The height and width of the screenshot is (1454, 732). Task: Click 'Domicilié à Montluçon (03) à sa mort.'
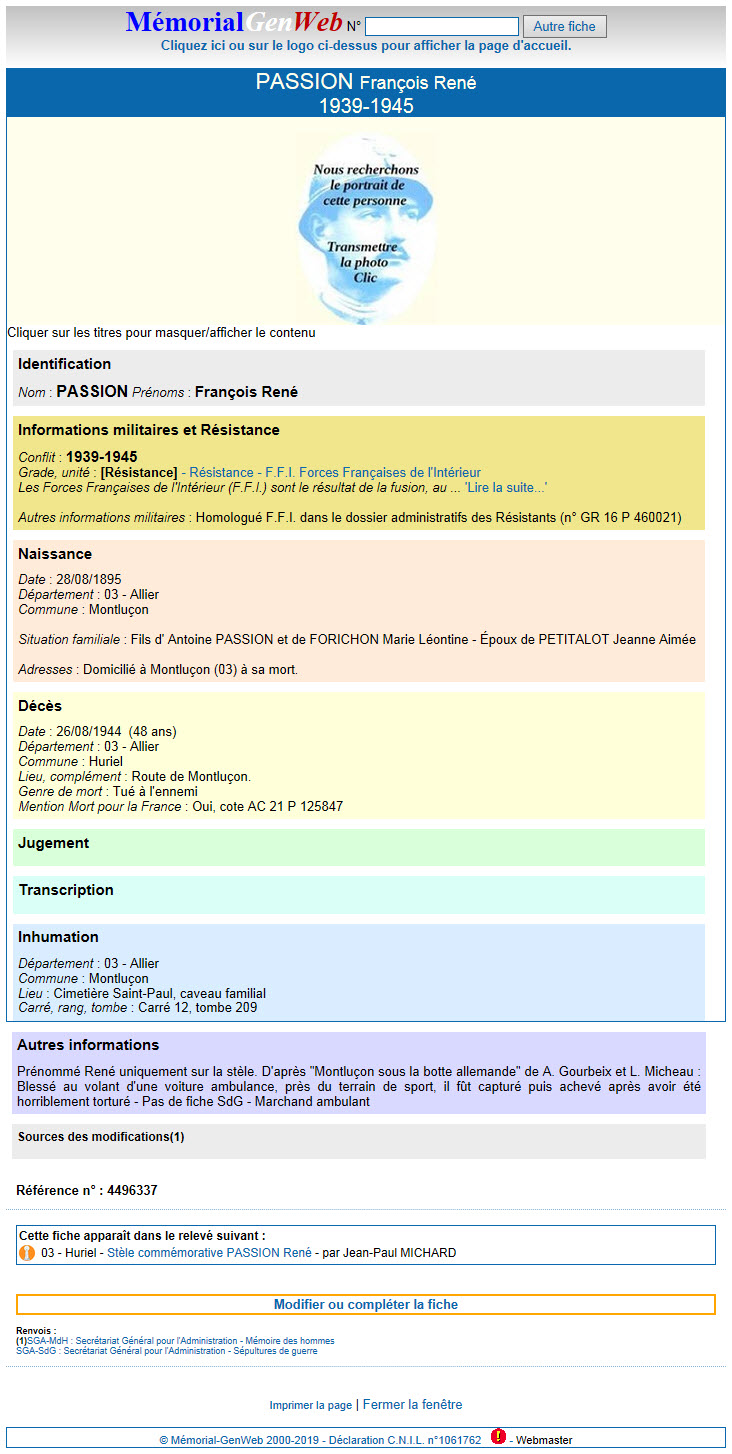pyautogui.click(x=189, y=669)
